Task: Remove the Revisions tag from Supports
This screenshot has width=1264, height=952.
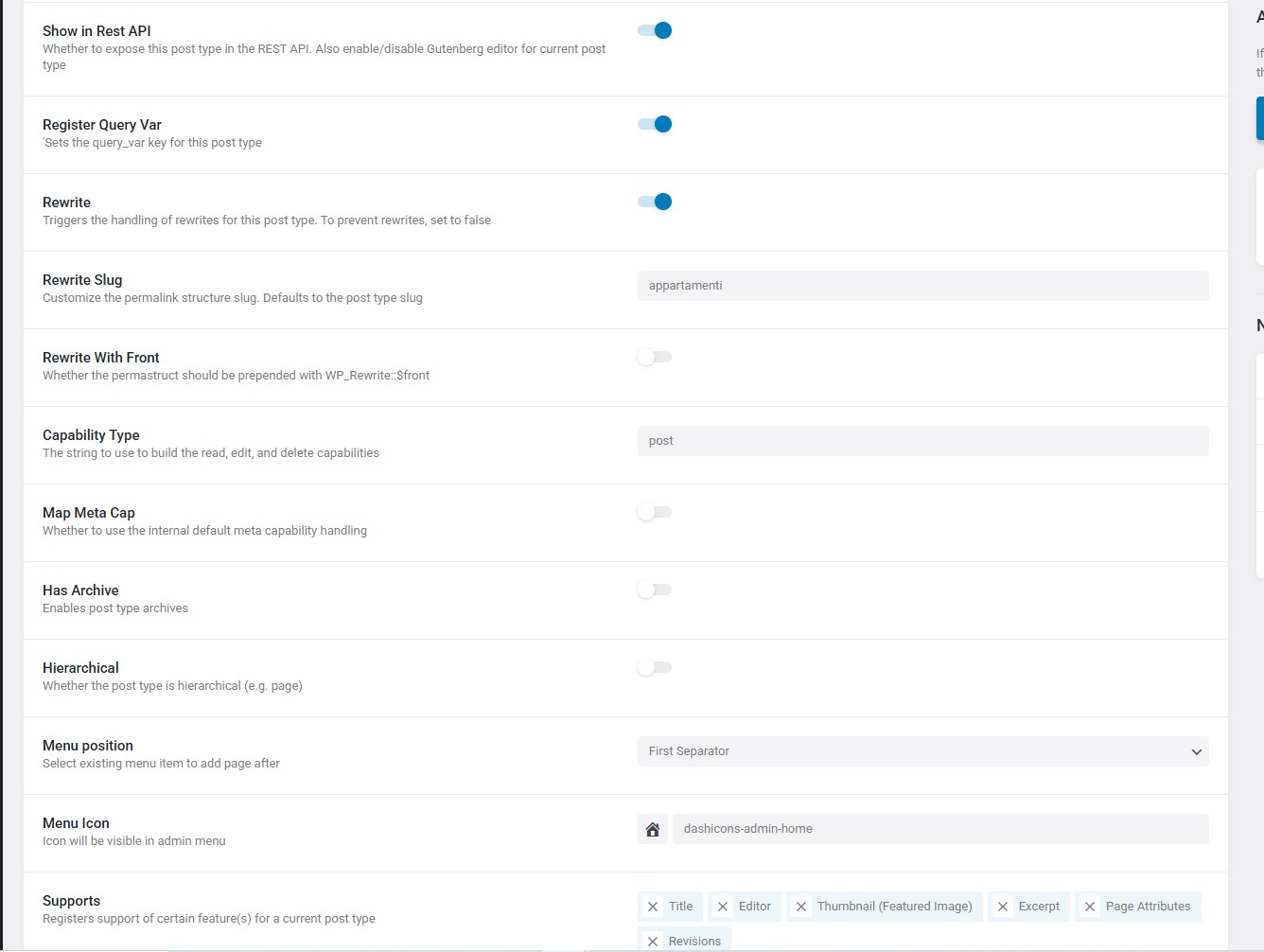Action: coord(653,942)
